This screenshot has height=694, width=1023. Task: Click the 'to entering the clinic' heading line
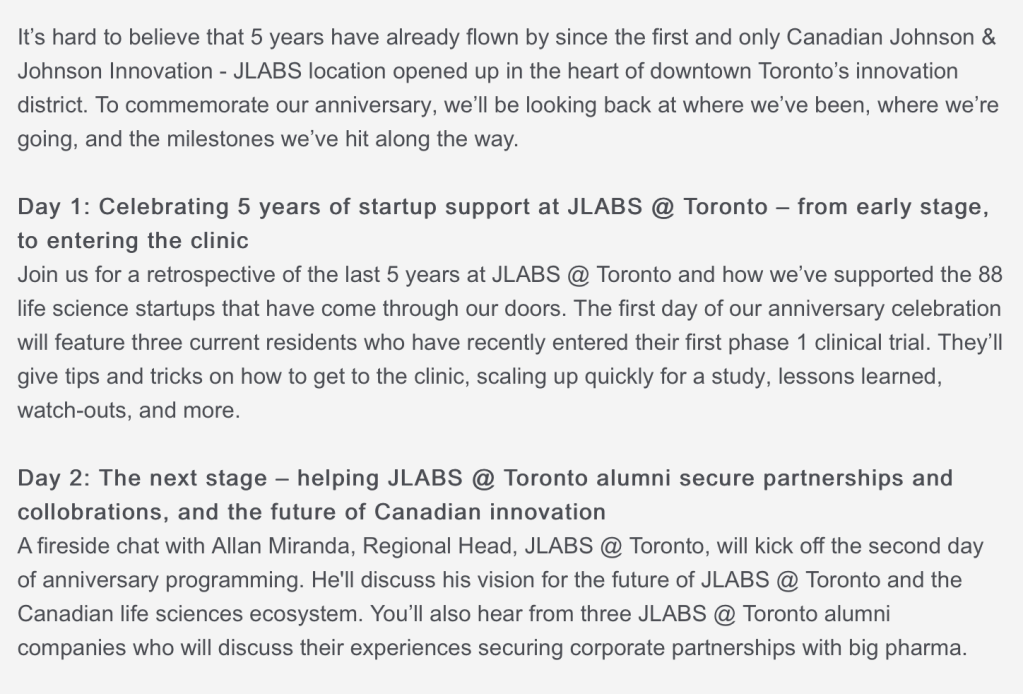point(133,241)
